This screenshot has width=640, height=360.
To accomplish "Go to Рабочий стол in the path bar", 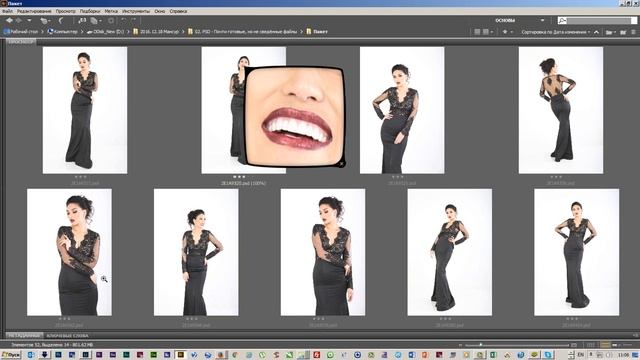I will coord(21,31).
